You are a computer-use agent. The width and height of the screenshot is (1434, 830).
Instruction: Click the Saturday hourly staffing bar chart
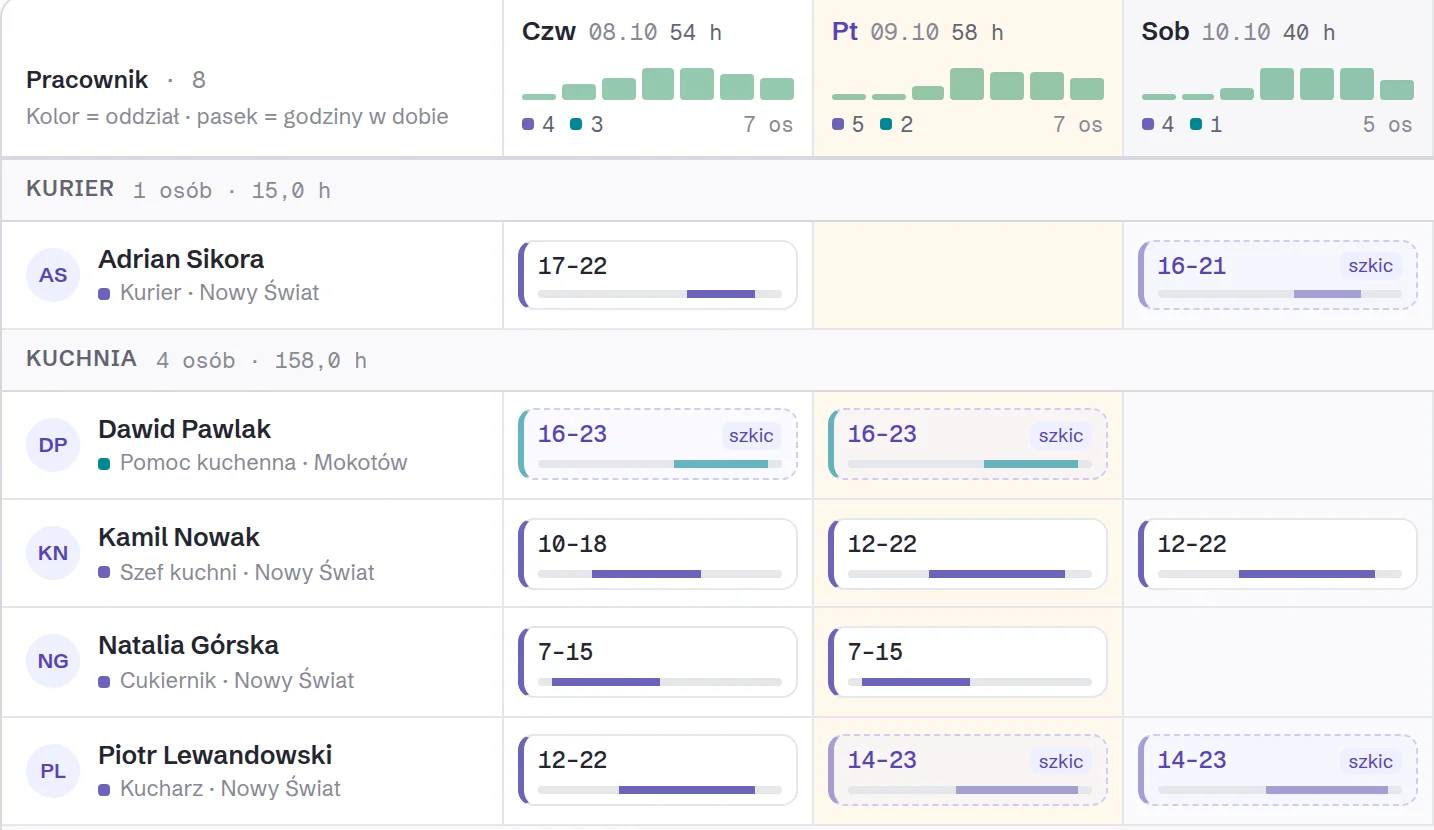(1278, 84)
